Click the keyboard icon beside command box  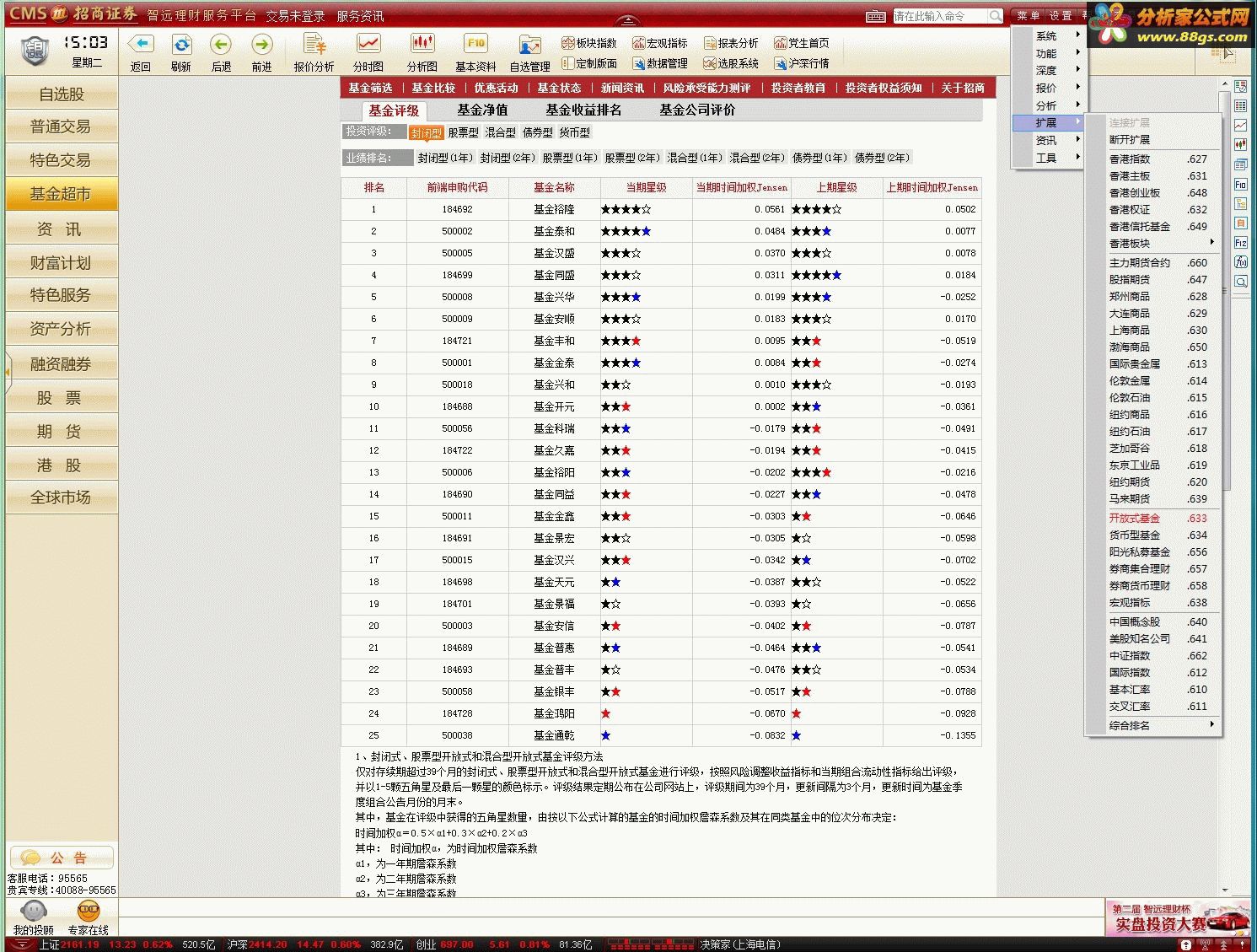pyautogui.click(x=876, y=16)
